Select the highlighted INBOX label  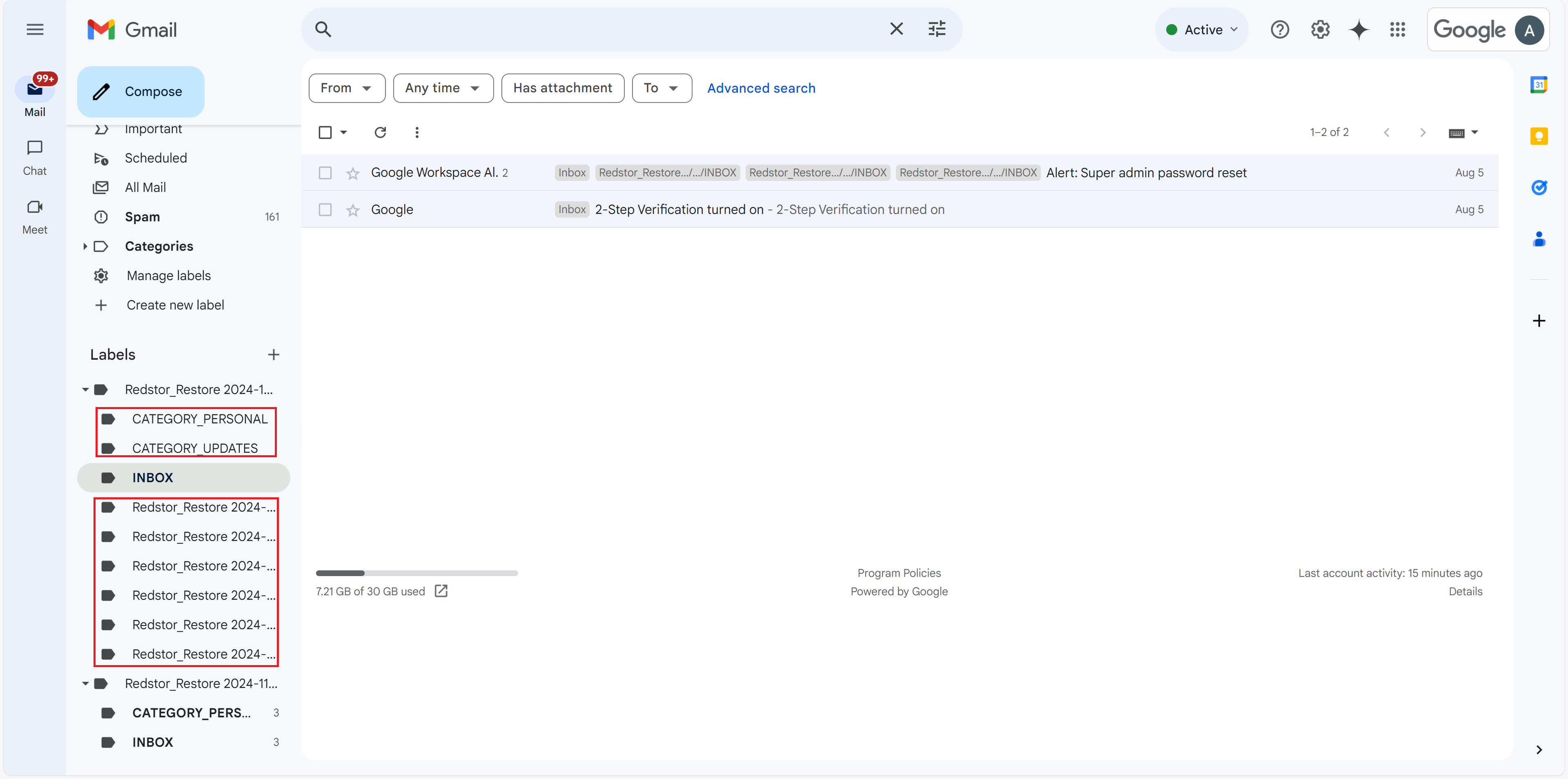coord(183,478)
